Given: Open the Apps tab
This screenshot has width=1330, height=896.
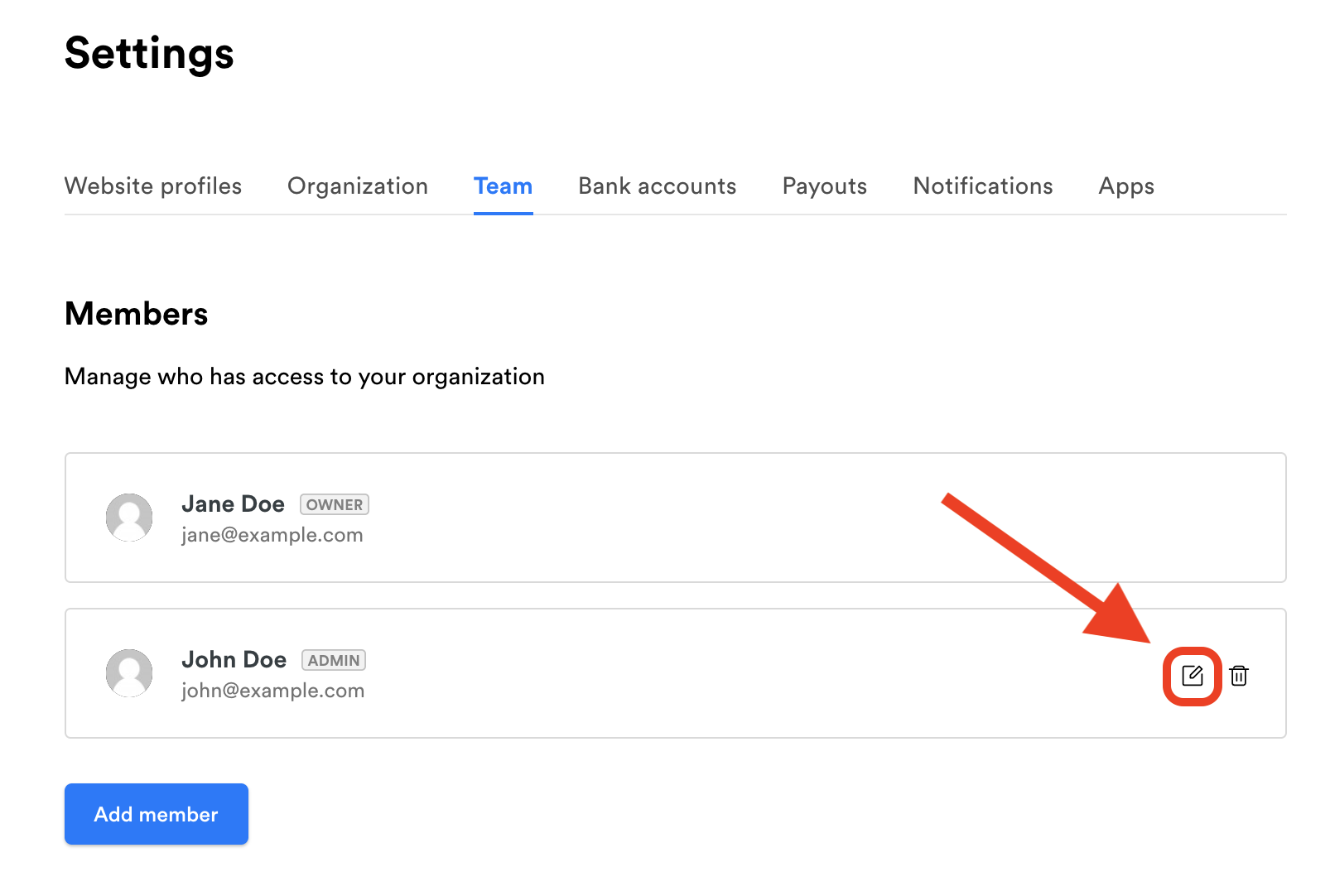Looking at the screenshot, I should [1126, 186].
